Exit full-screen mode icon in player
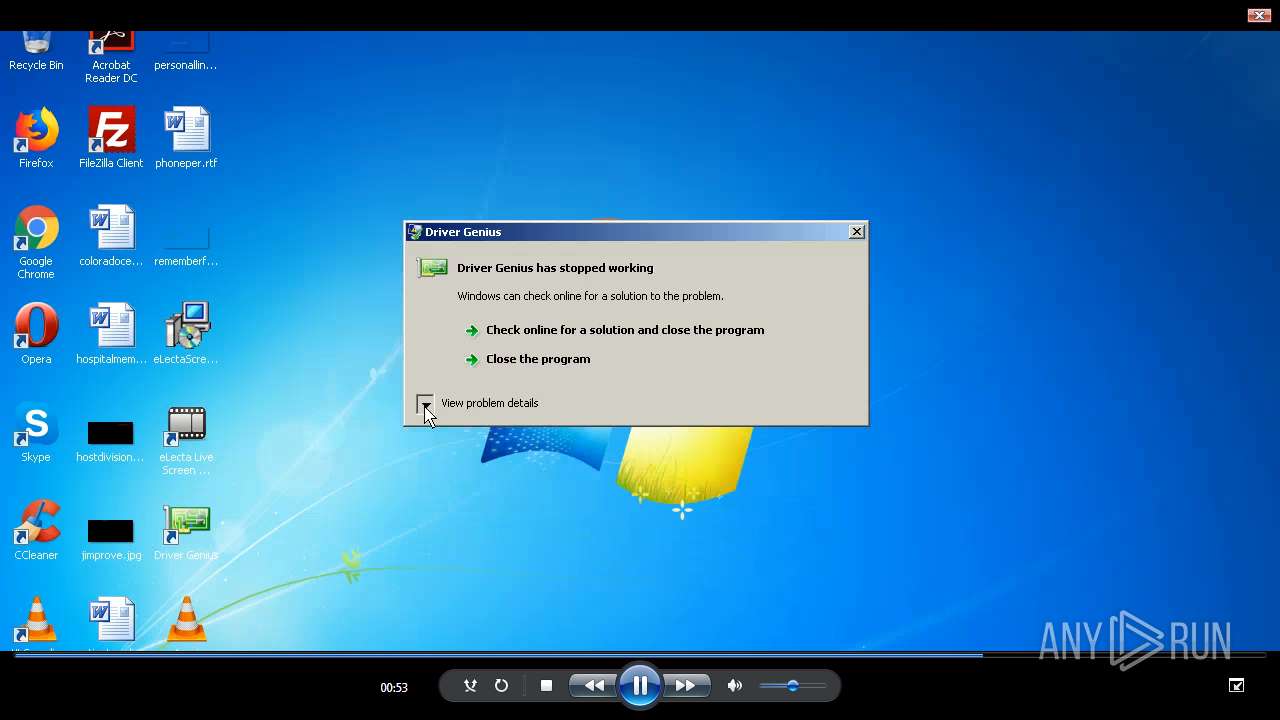 pos(1237,685)
